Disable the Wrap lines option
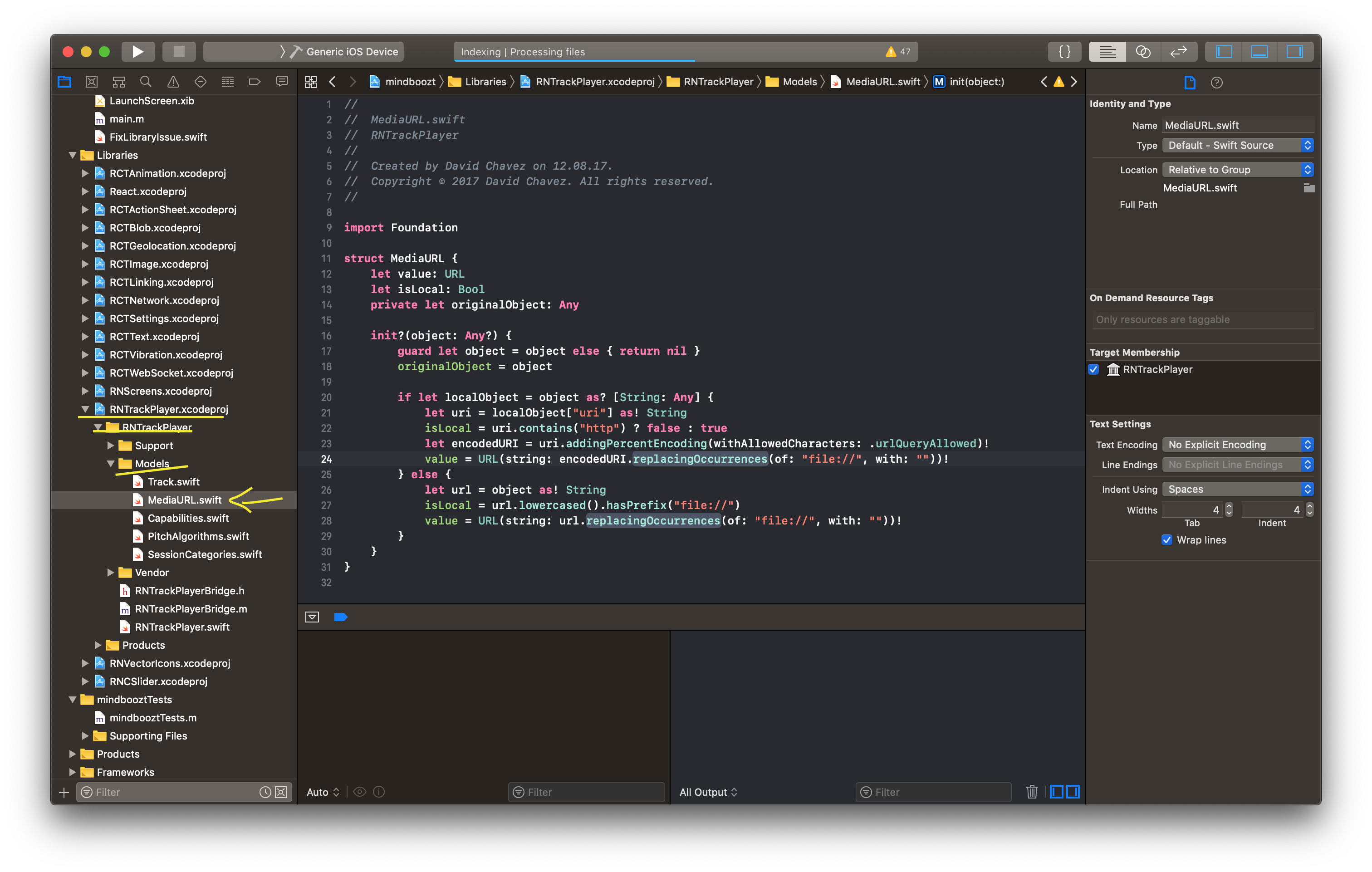 (x=1167, y=540)
